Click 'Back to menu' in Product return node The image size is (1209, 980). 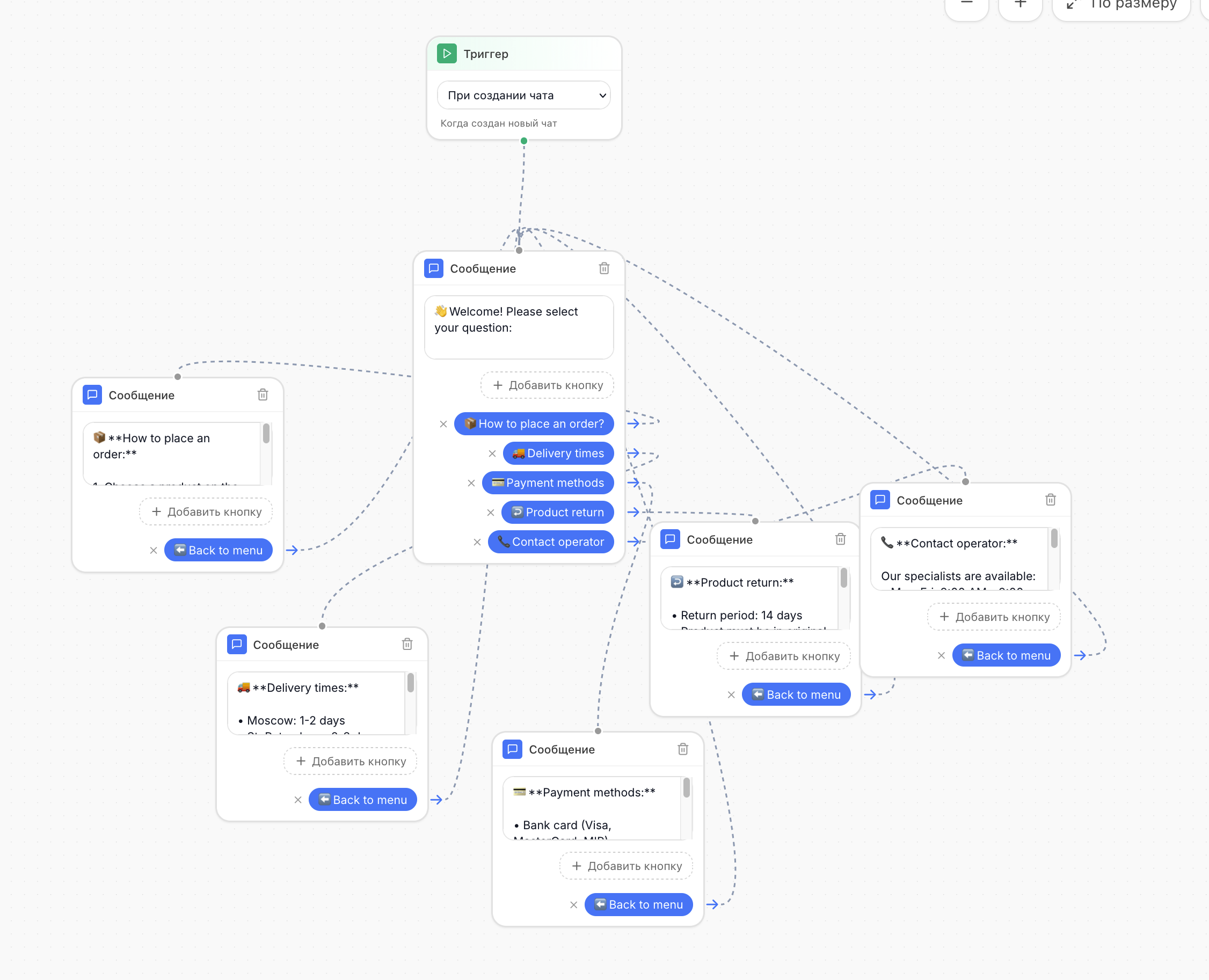(x=796, y=694)
